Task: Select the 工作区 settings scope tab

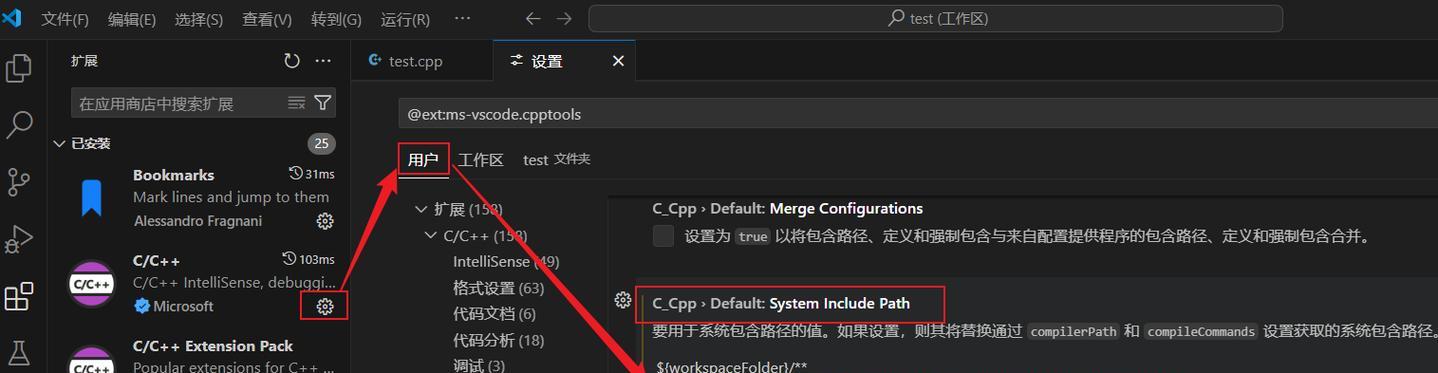Action: 481,160
